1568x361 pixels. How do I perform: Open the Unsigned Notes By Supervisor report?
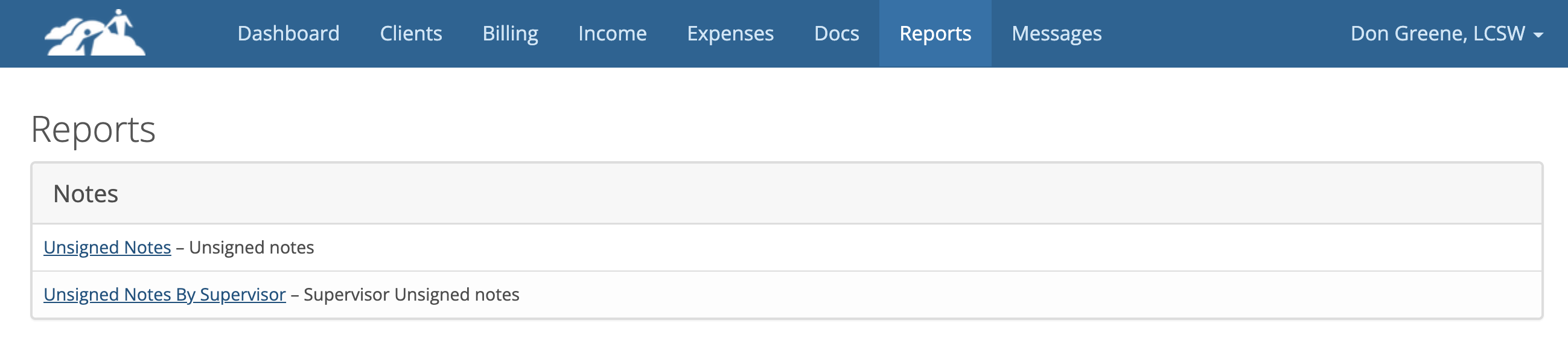164,294
